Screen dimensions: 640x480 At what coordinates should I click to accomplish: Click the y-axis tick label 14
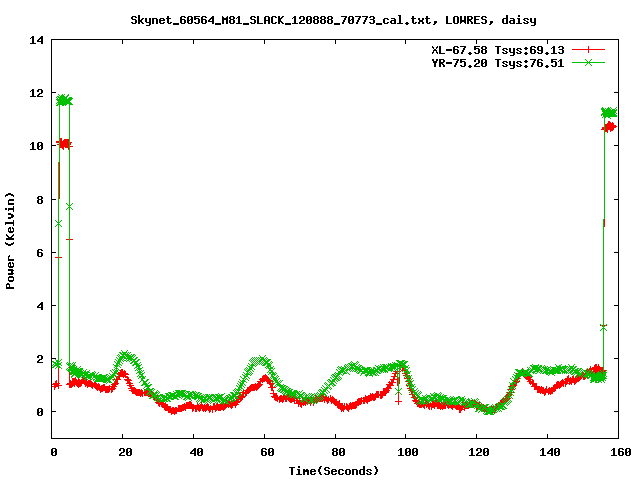(x=36, y=40)
